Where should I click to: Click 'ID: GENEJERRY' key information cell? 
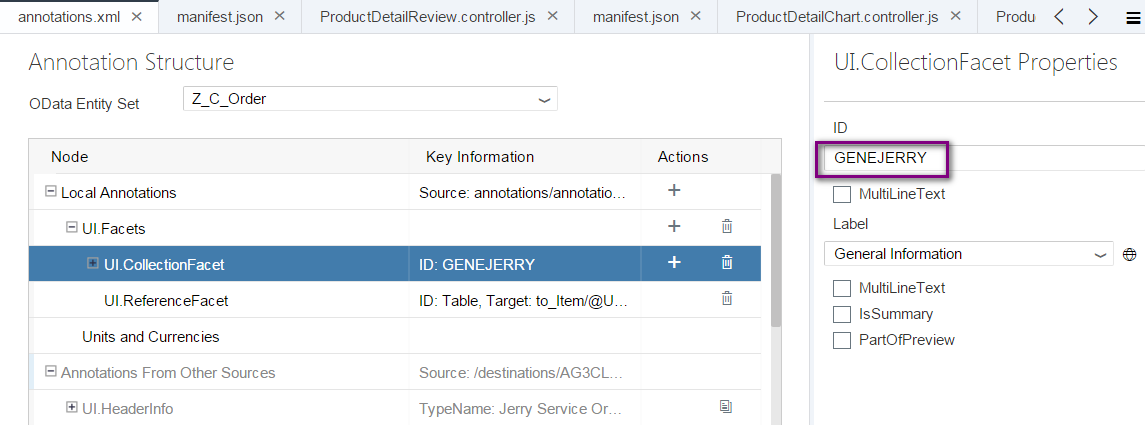tap(476, 264)
